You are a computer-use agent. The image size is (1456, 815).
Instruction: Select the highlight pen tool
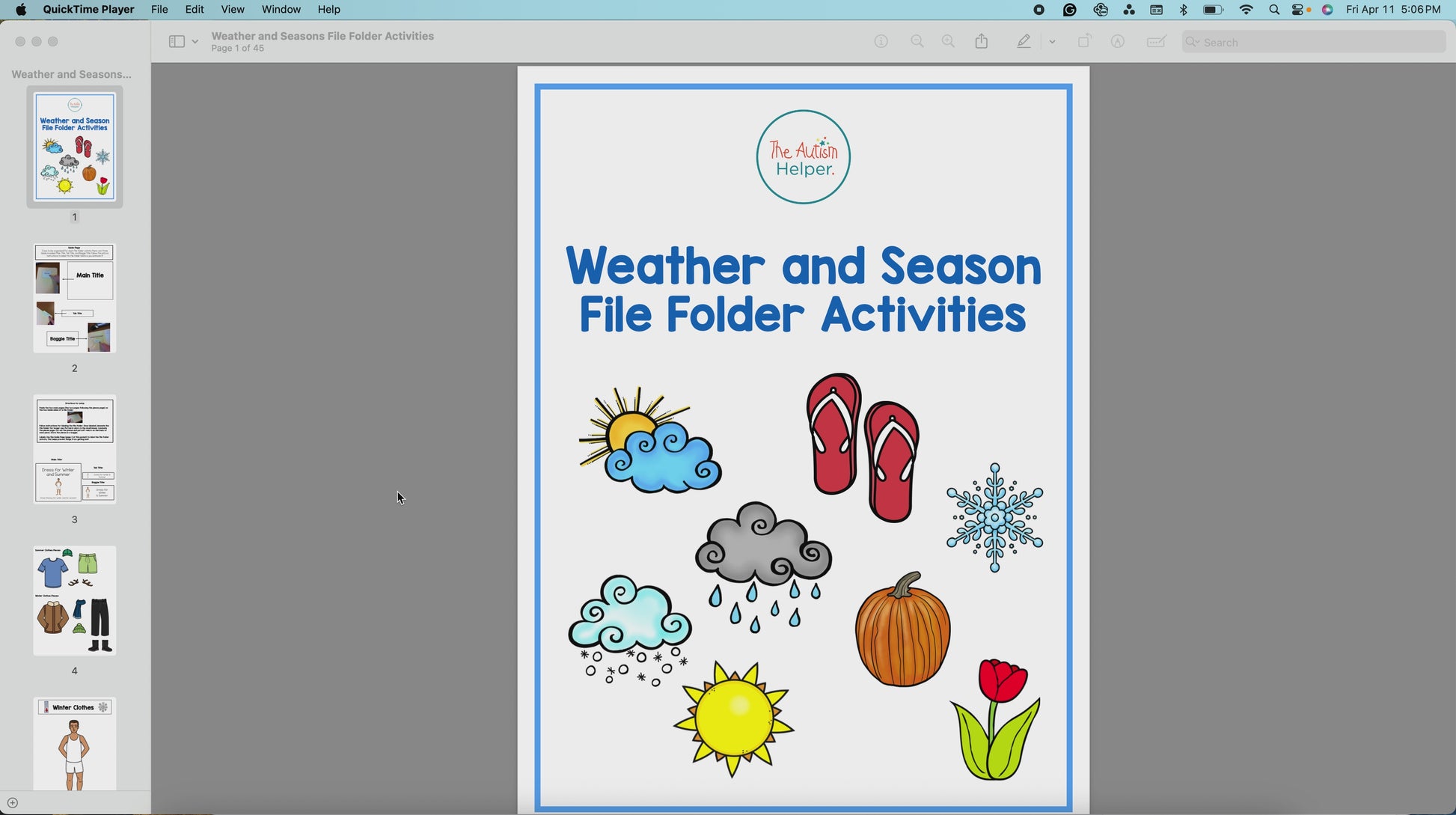1024,42
